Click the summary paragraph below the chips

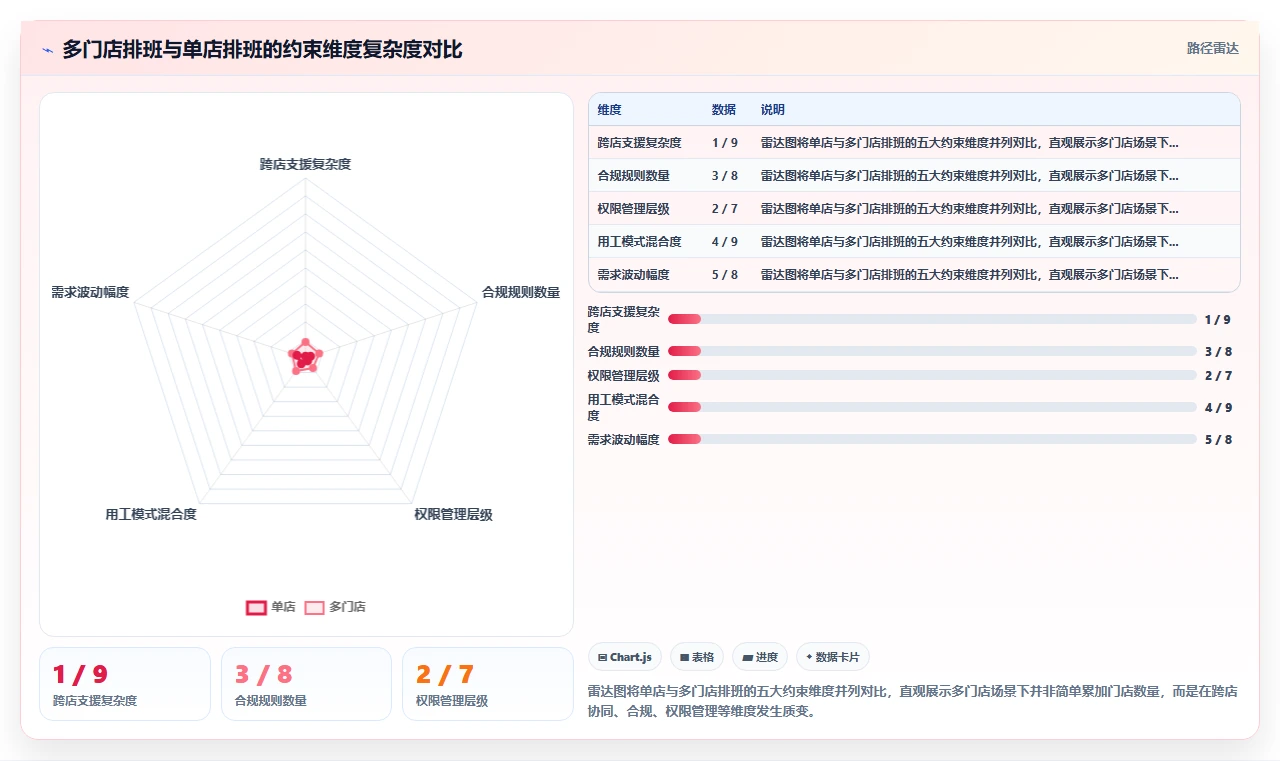(913, 702)
